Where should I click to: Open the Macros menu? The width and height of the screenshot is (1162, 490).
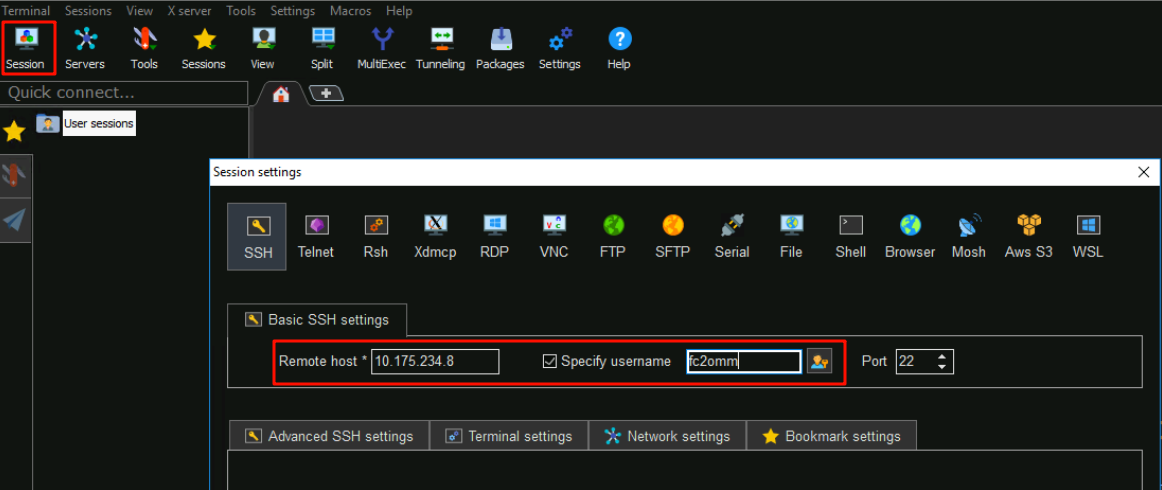pos(350,11)
